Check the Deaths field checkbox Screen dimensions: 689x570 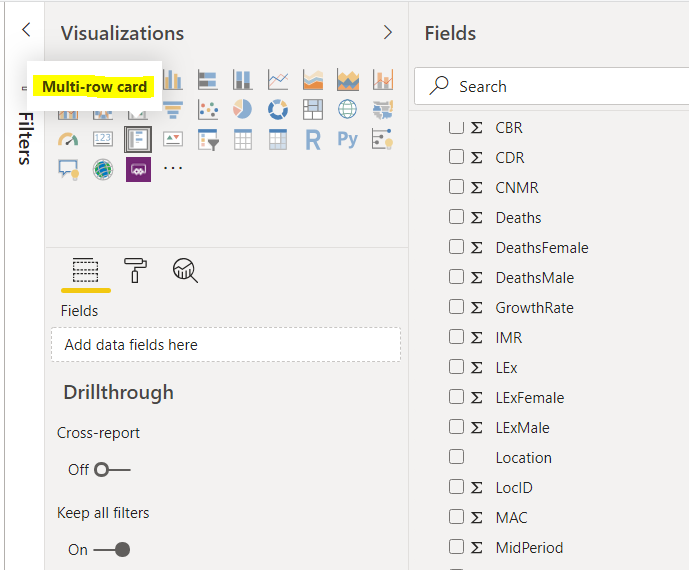click(x=456, y=217)
